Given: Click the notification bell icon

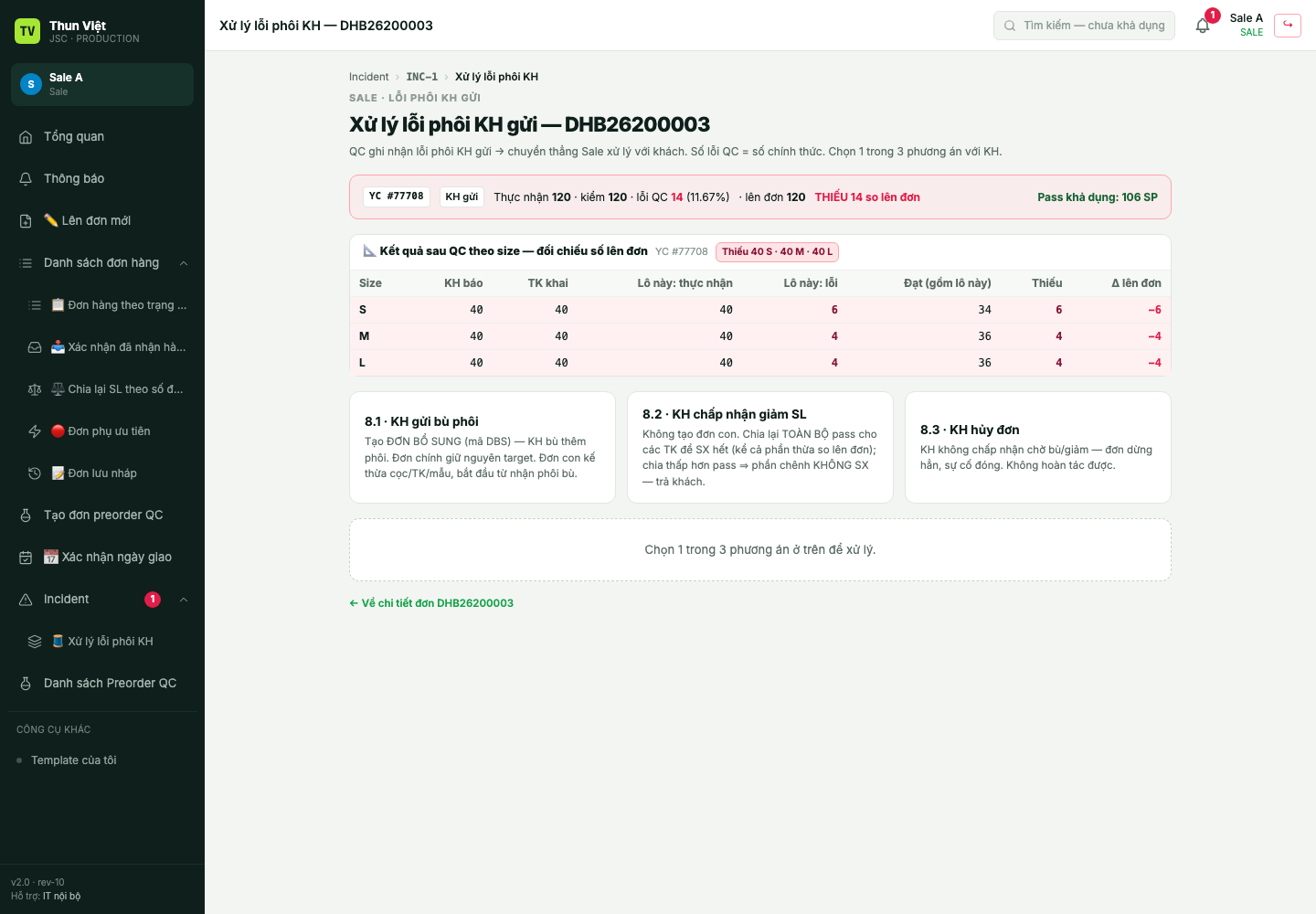Looking at the screenshot, I should 1203,26.
